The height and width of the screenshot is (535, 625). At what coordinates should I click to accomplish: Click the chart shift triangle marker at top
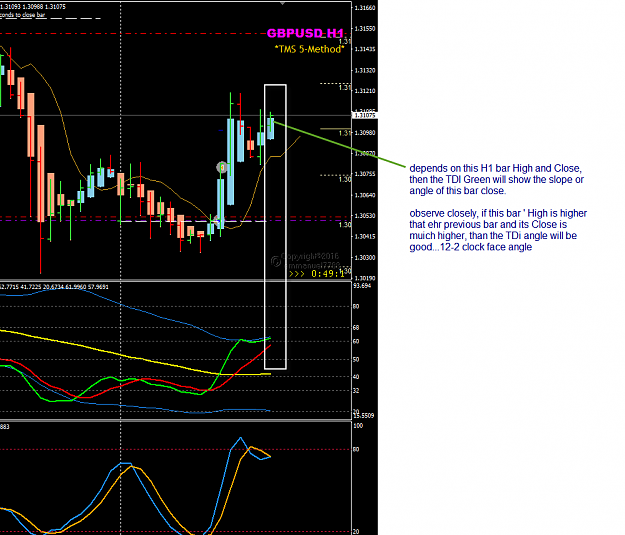click(282, 3)
